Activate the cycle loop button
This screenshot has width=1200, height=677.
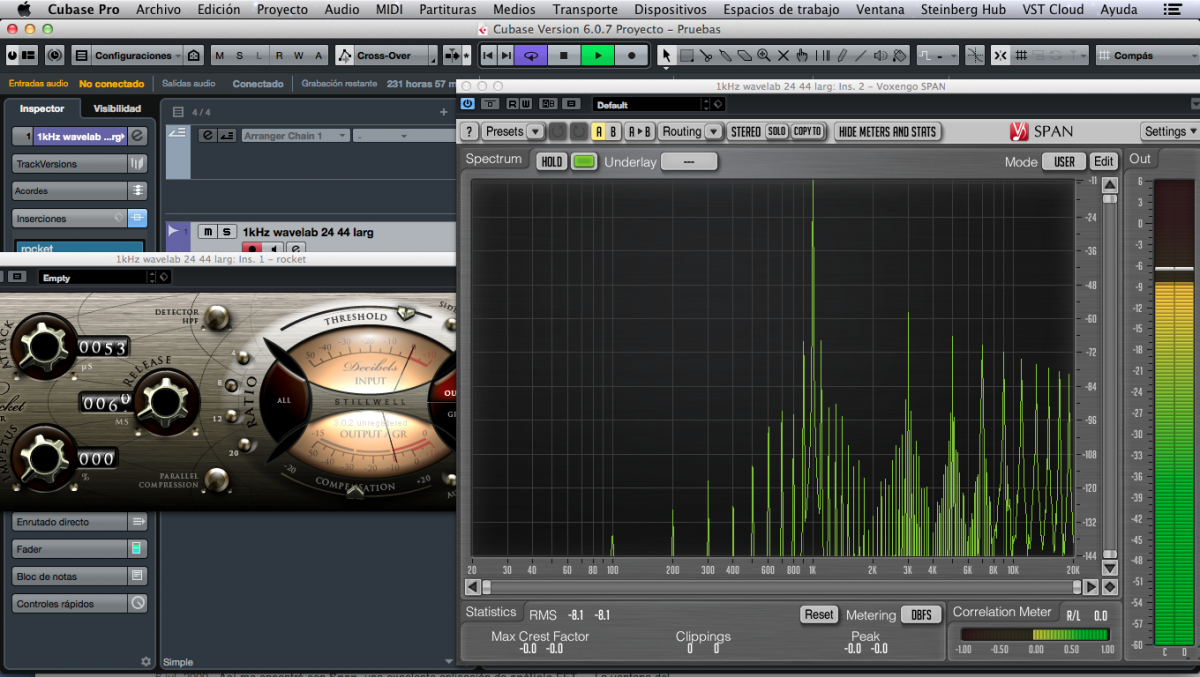531,56
